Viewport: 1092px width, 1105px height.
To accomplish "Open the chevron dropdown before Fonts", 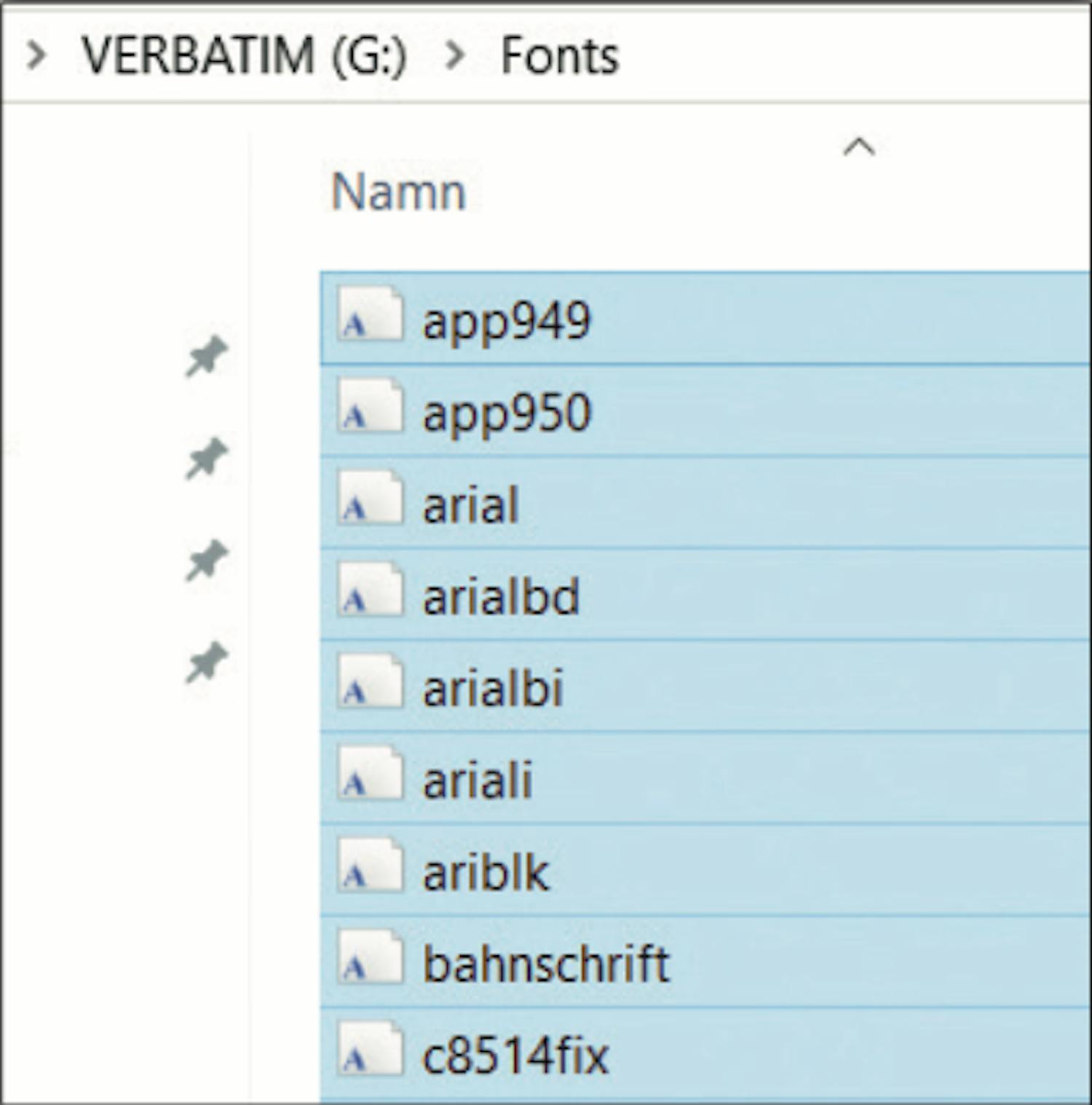I will coord(454,55).
